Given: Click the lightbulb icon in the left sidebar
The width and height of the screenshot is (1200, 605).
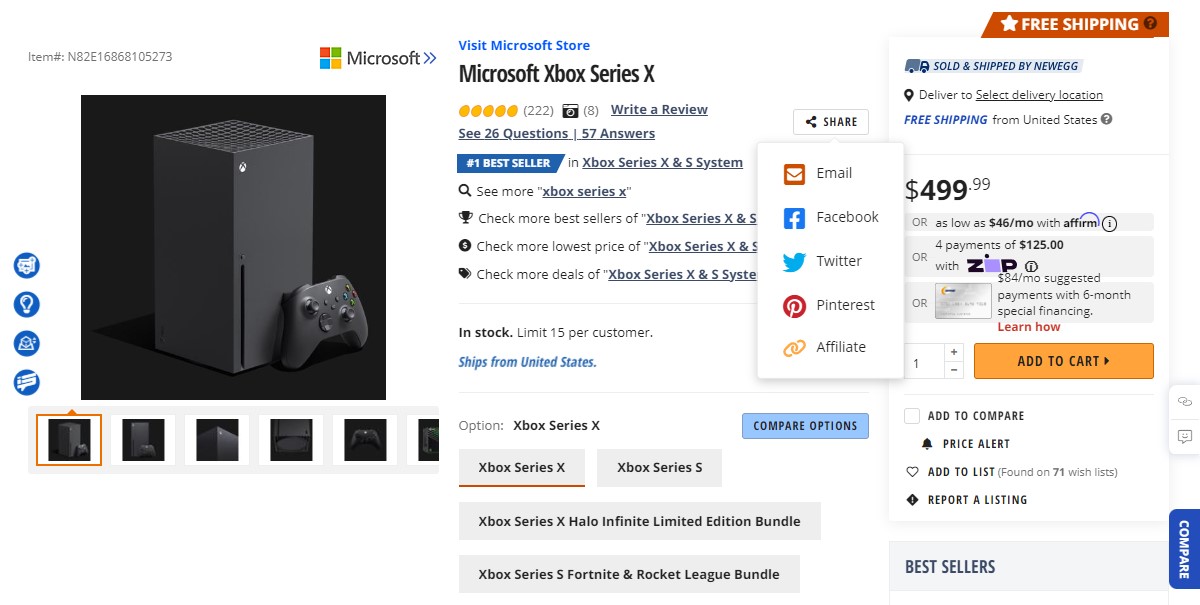Looking at the screenshot, I should 26,304.
